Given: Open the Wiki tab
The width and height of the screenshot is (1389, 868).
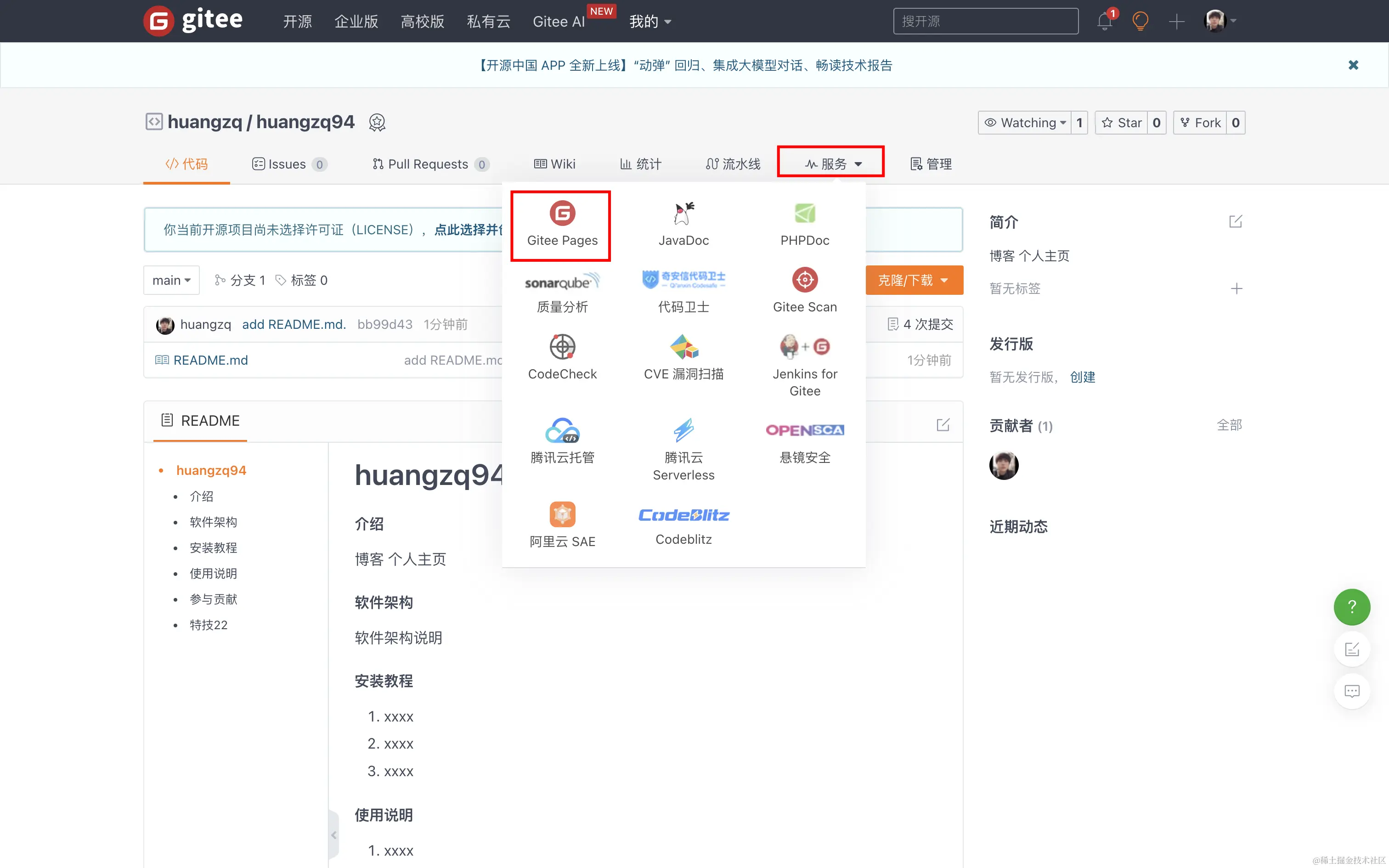Looking at the screenshot, I should [x=554, y=164].
